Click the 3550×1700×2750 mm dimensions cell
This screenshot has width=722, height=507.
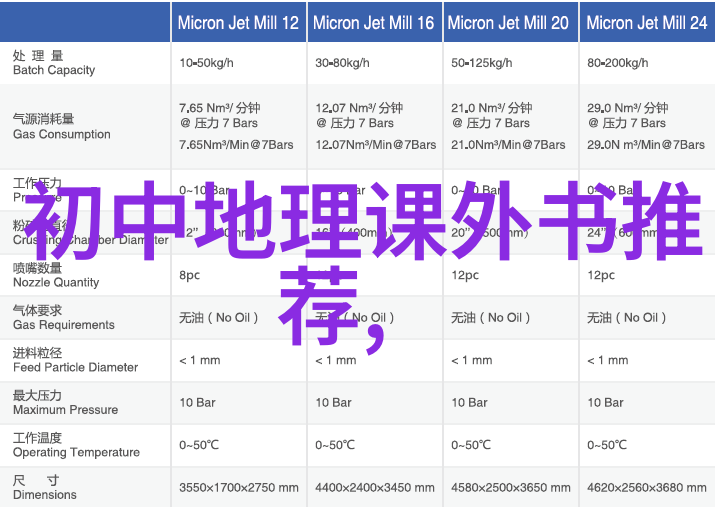pos(239,487)
